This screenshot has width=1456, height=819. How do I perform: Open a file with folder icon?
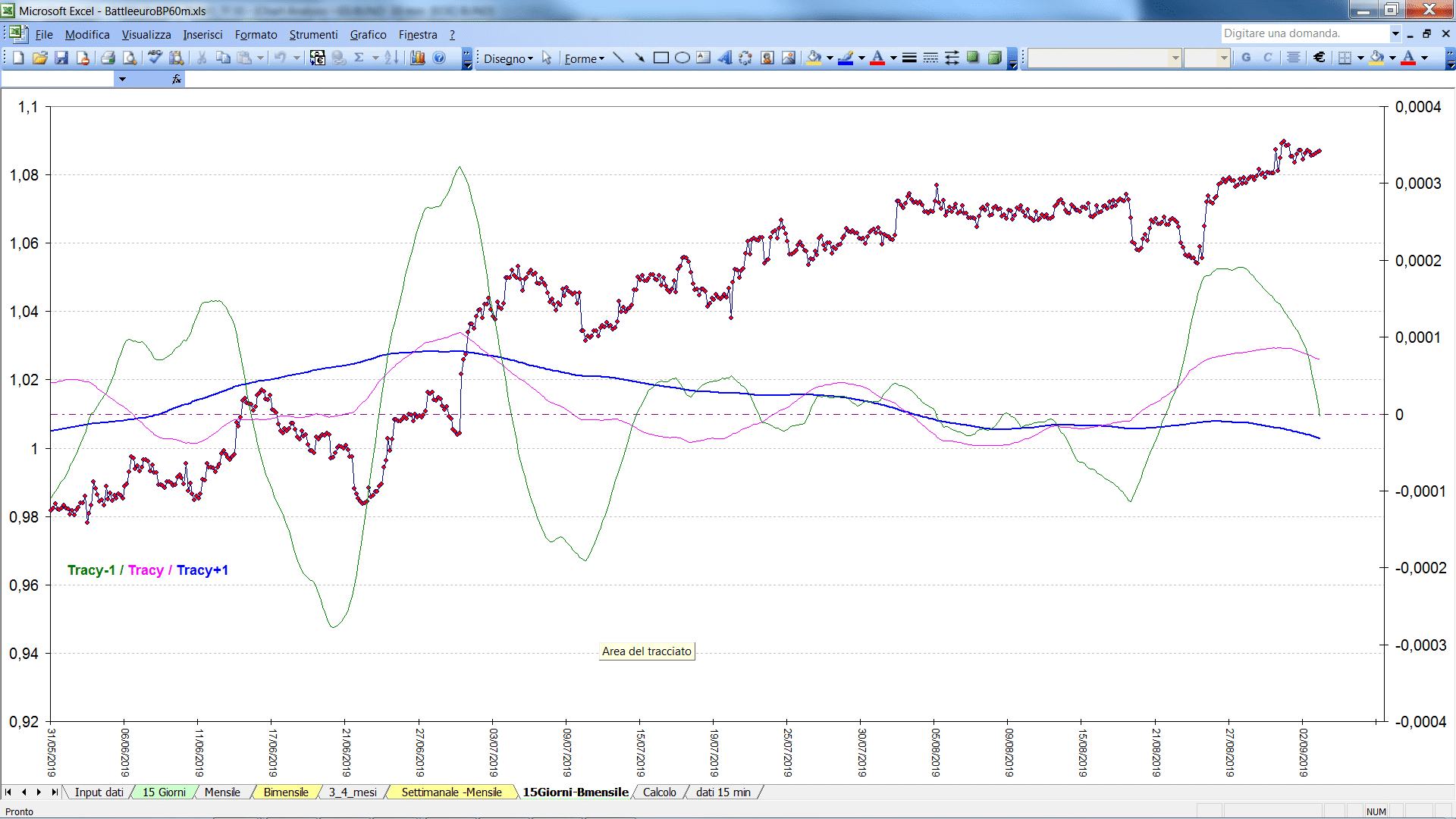tap(40, 58)
